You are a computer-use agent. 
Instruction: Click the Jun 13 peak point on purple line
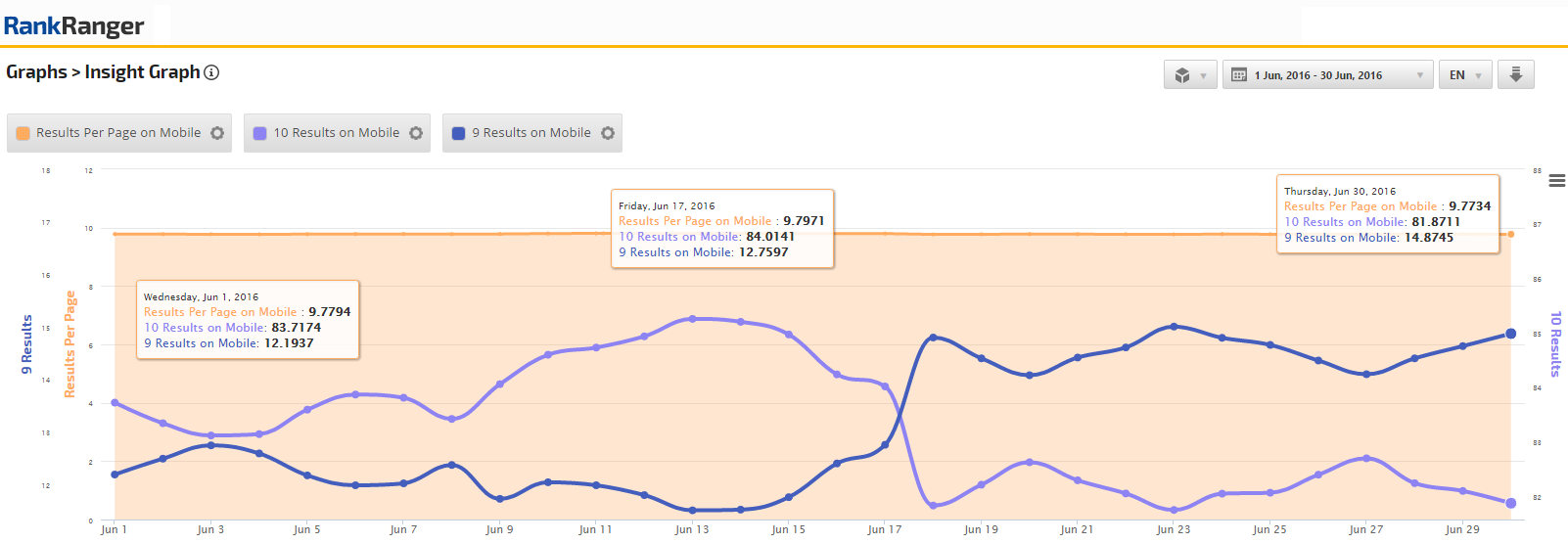coord(692,319)
